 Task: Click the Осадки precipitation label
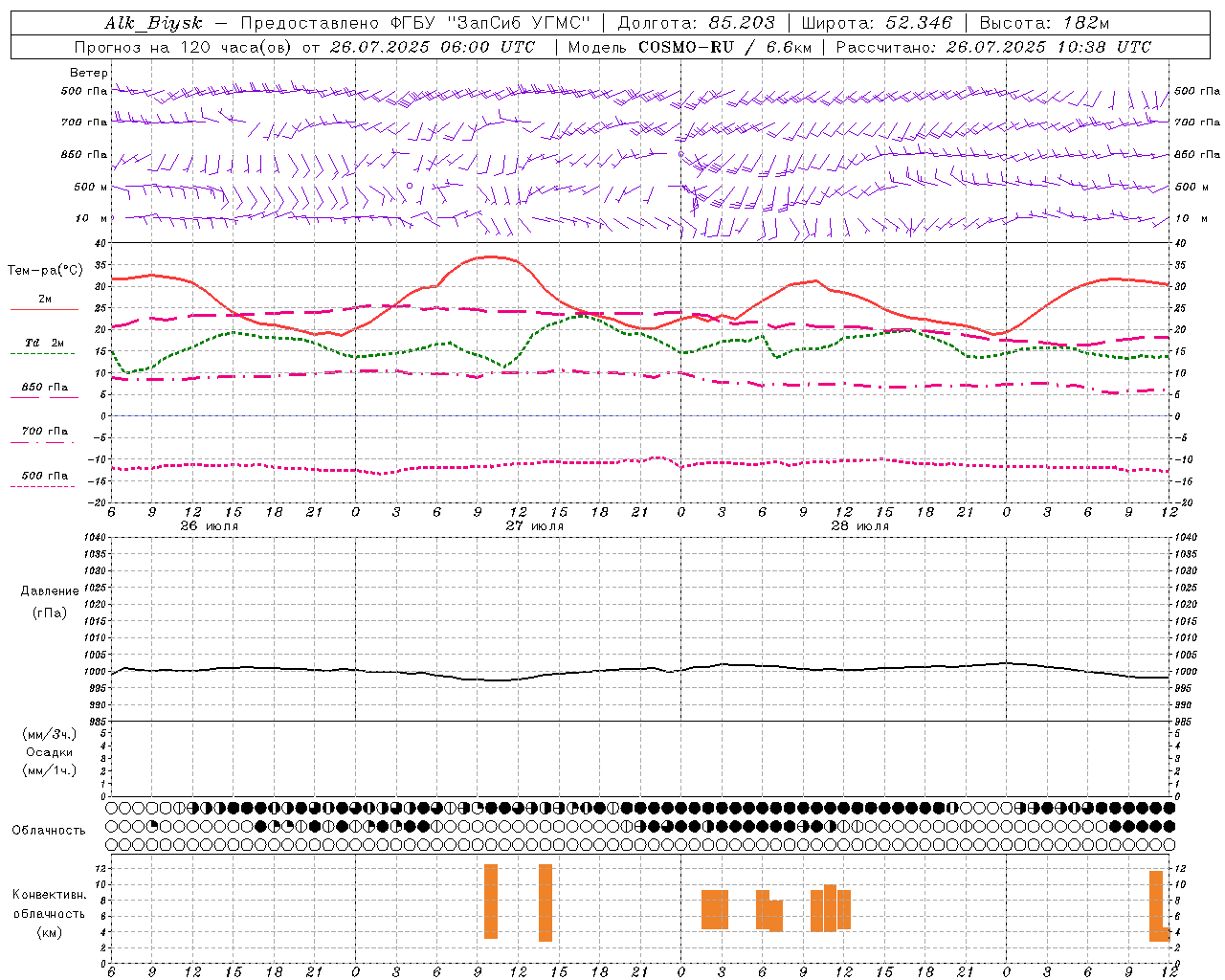50,752
